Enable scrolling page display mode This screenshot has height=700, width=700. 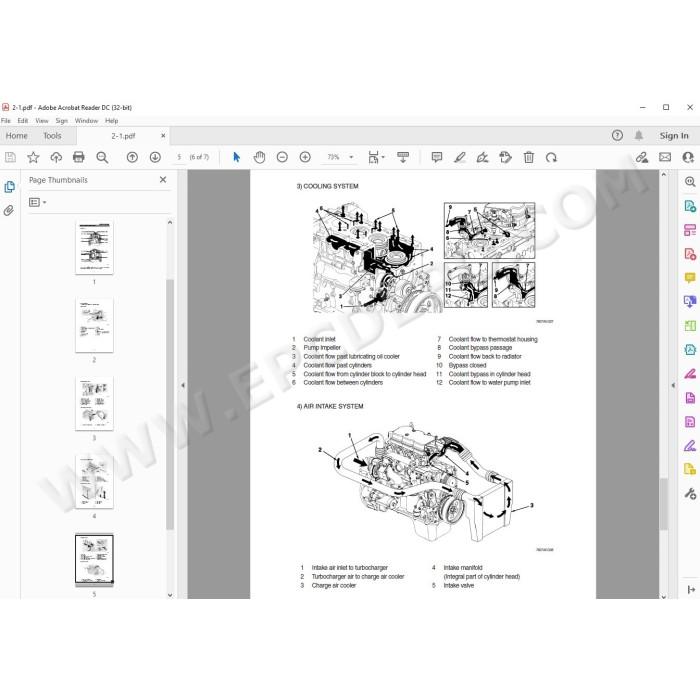(403, 157)
